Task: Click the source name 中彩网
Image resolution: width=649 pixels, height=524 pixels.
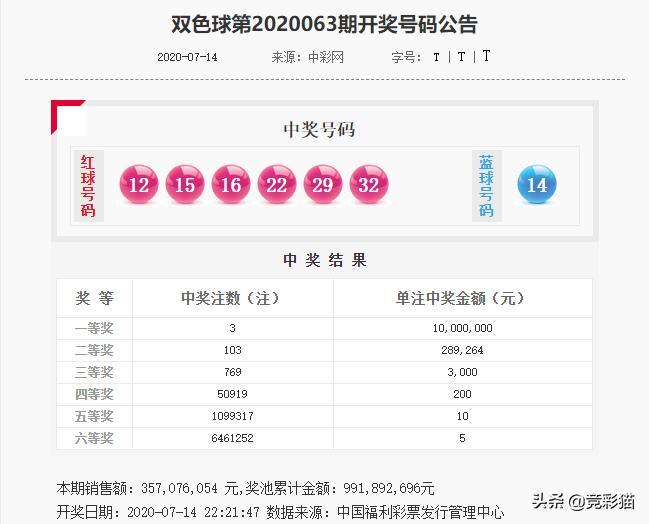Action: pyautogui.click(x=326, y=57)
